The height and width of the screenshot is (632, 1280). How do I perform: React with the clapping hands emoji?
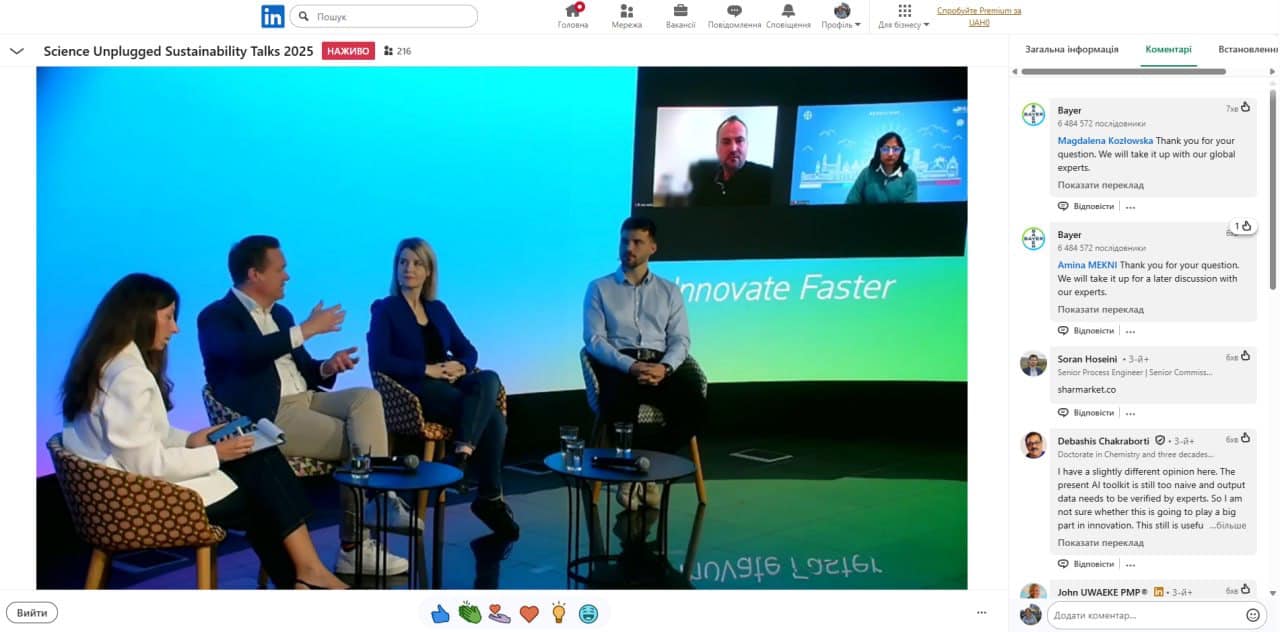[470, 613]
